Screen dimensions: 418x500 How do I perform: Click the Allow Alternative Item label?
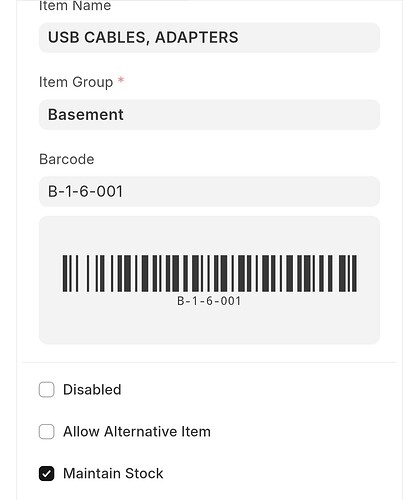click(x=137, y=432)
